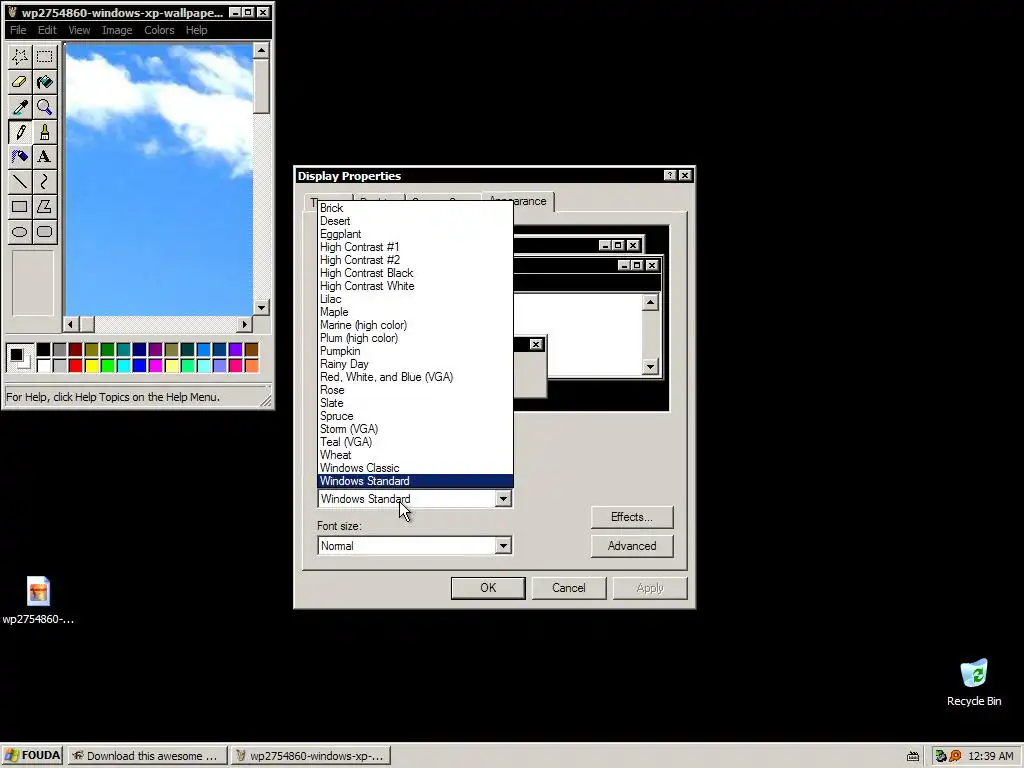1024x768 pixels.
Task: Select the Brush tool in Paint
Action: [x=44, y=132]
